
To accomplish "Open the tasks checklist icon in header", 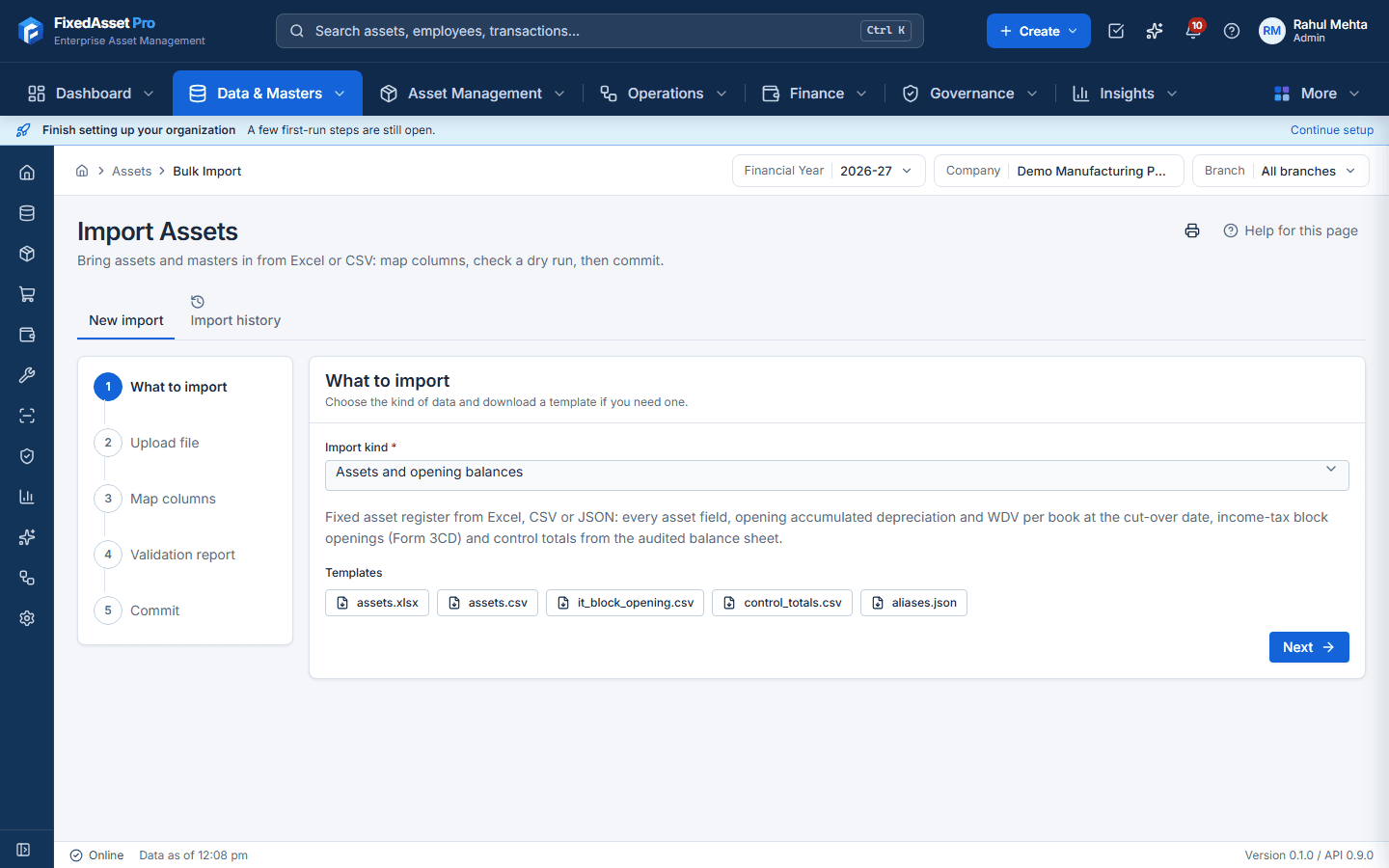I will pyautogui.click(x=1116, y=31).
